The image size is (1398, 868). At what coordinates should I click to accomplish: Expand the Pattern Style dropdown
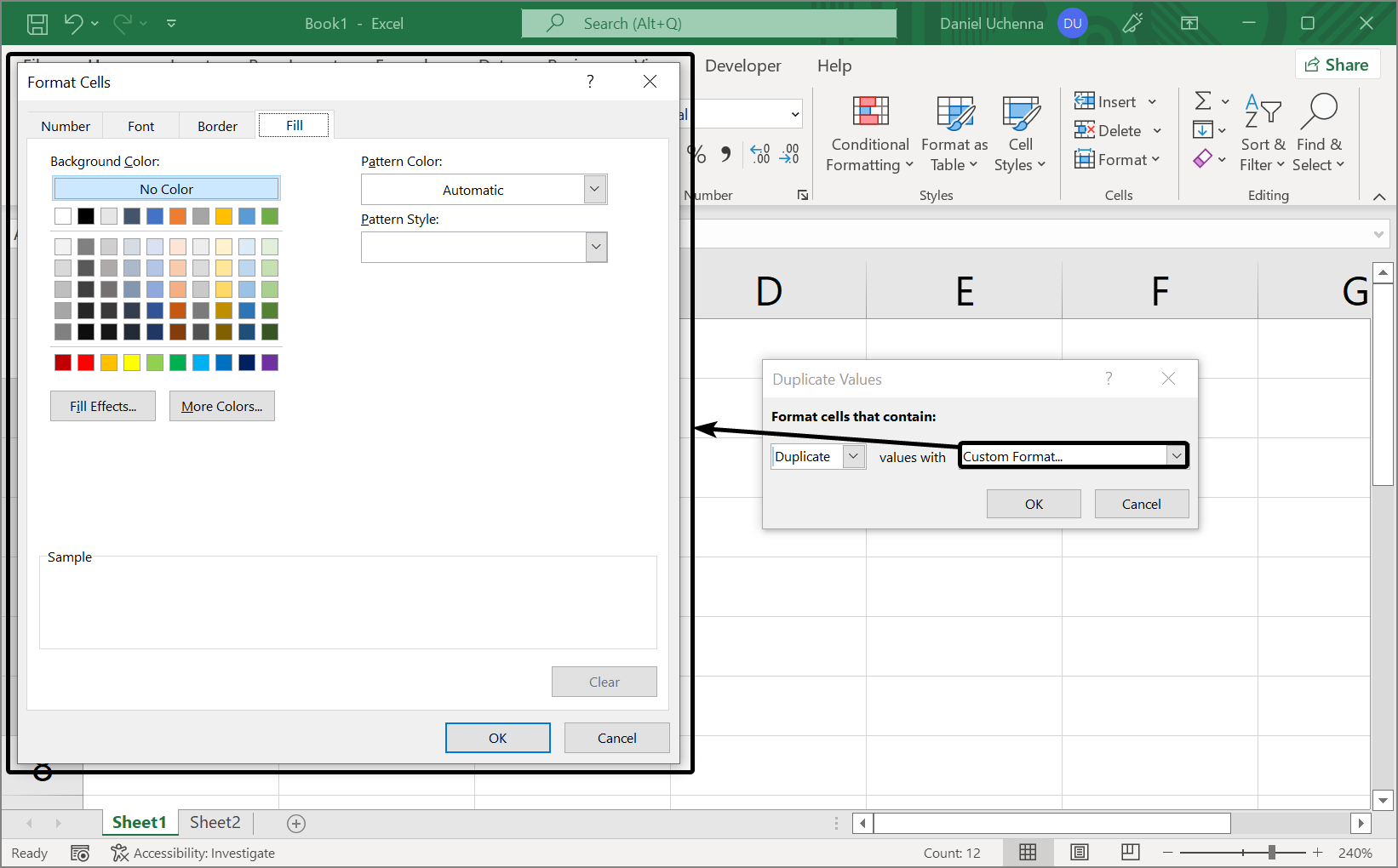tap(595, 248)
